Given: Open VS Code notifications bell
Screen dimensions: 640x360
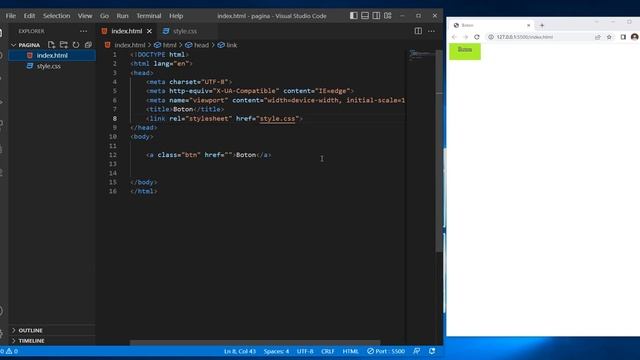Looking at the screenshot, I should coord(432,351).
